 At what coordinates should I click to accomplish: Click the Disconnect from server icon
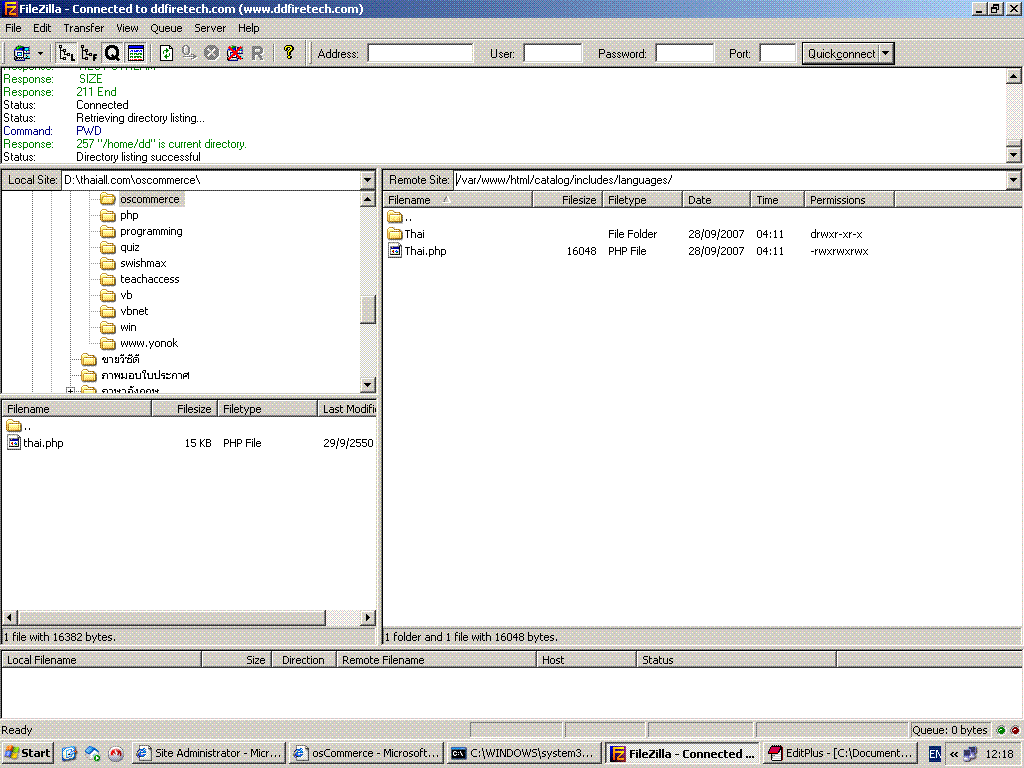(x=234, y=53)
